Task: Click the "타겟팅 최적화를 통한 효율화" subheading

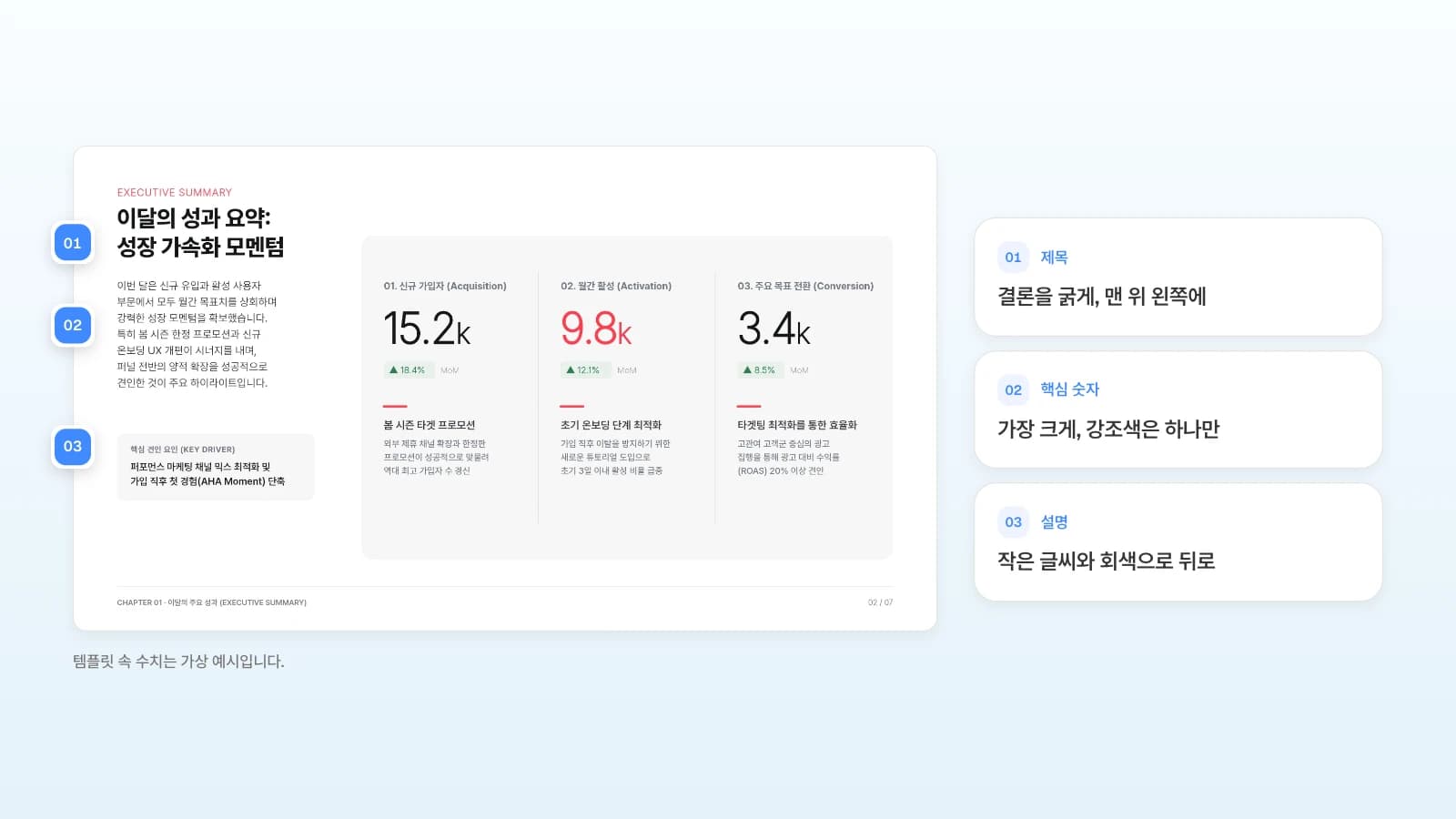Action: tap(797, 425)
